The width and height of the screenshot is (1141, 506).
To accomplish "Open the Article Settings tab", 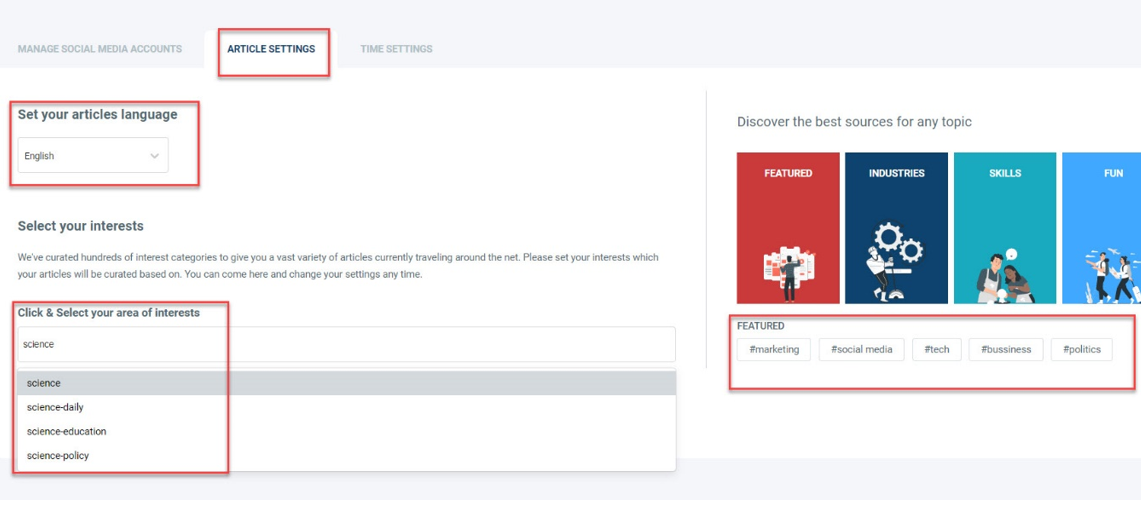I will [x=271, y=49].
